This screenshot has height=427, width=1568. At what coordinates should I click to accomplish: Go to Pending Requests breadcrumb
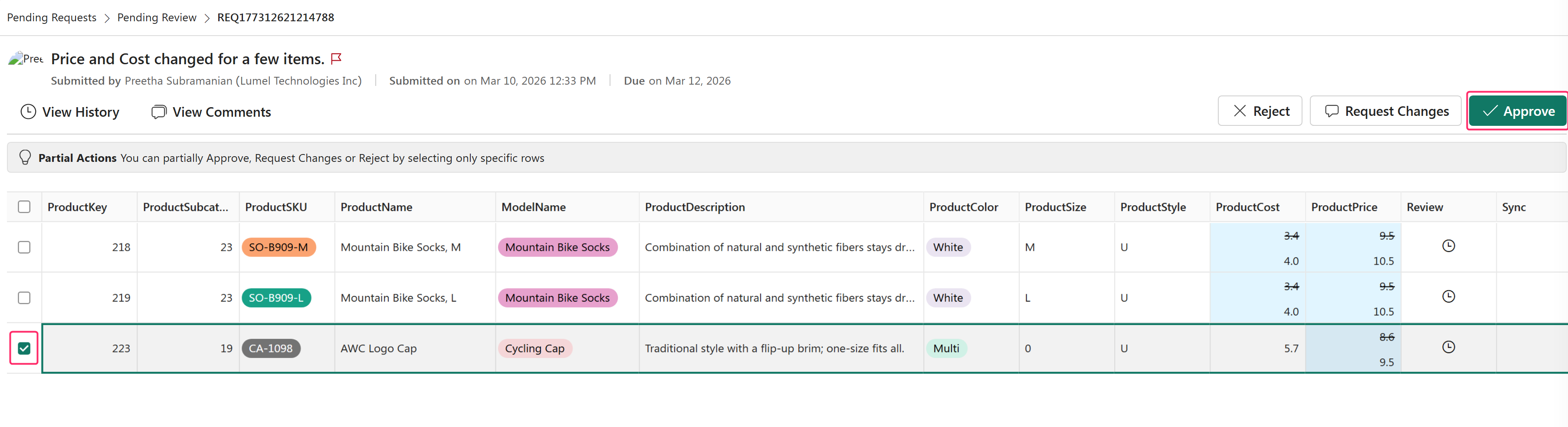[x=52, y=18]
